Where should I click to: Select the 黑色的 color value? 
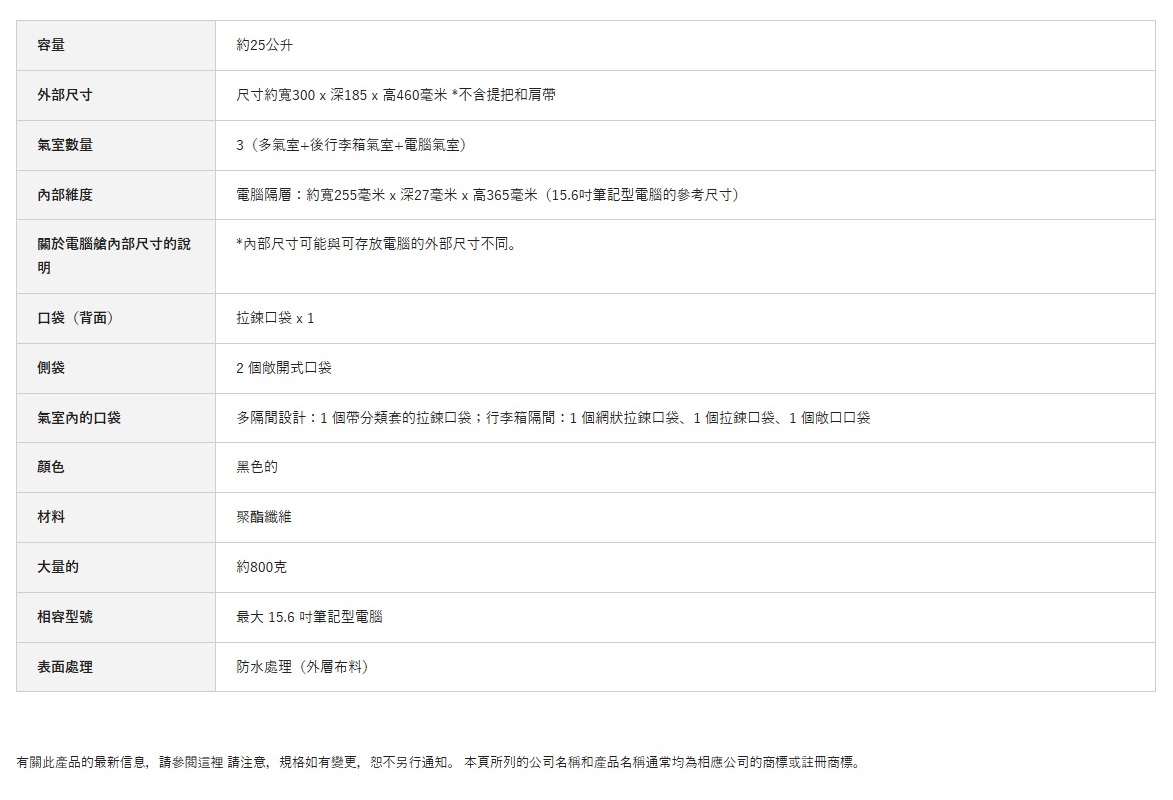(257, 467)
